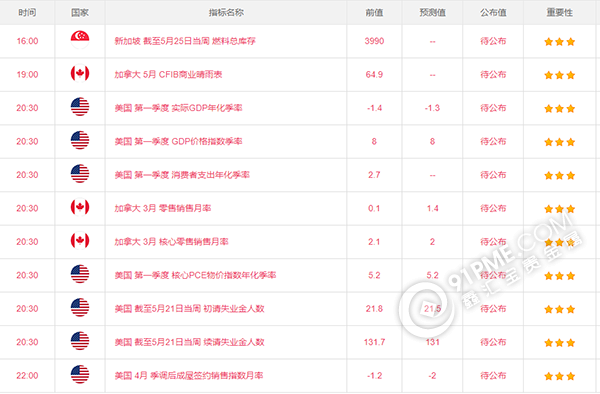600x394 pixels.
Task: Open 加拿大 3月 零售销售月率 link
Action: click(x=163, y=208)
